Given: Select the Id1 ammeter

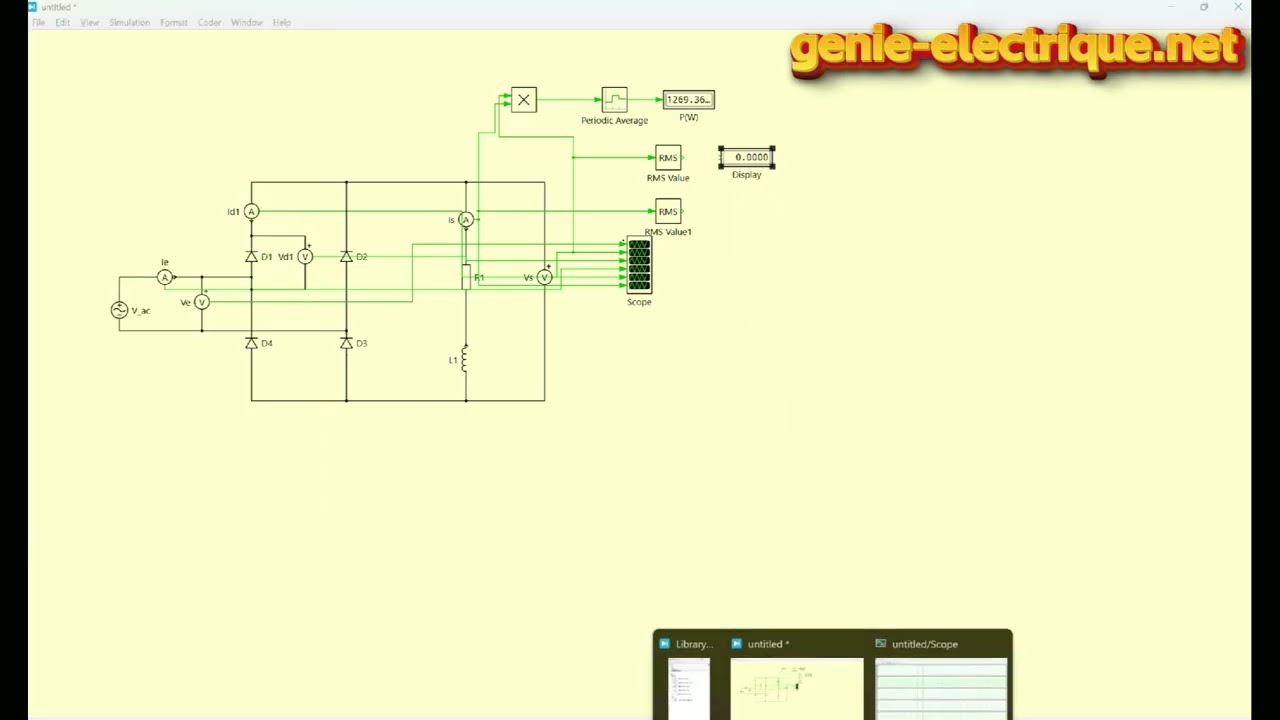Looking at the screenshot, I should [x=251, y=212].
